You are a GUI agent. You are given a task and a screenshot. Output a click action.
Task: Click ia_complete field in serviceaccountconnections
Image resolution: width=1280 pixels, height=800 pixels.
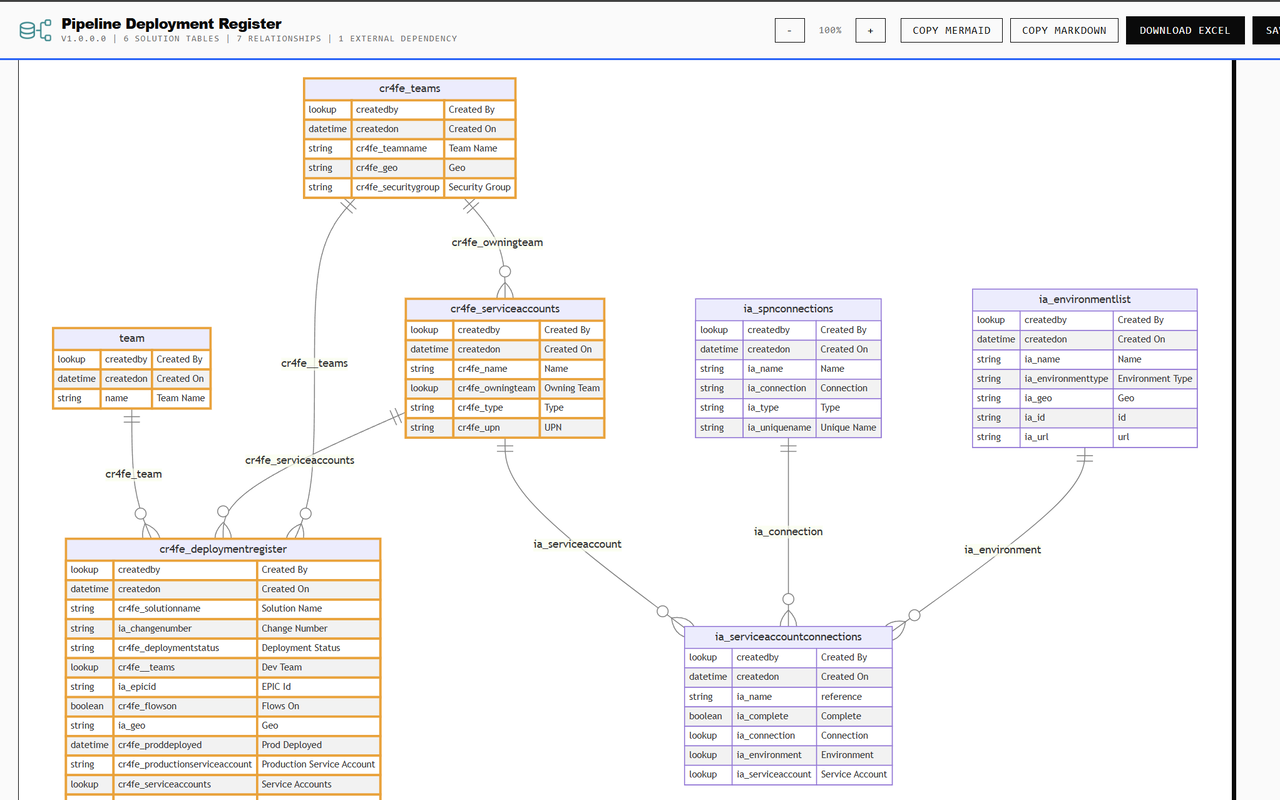coord(774,716)
